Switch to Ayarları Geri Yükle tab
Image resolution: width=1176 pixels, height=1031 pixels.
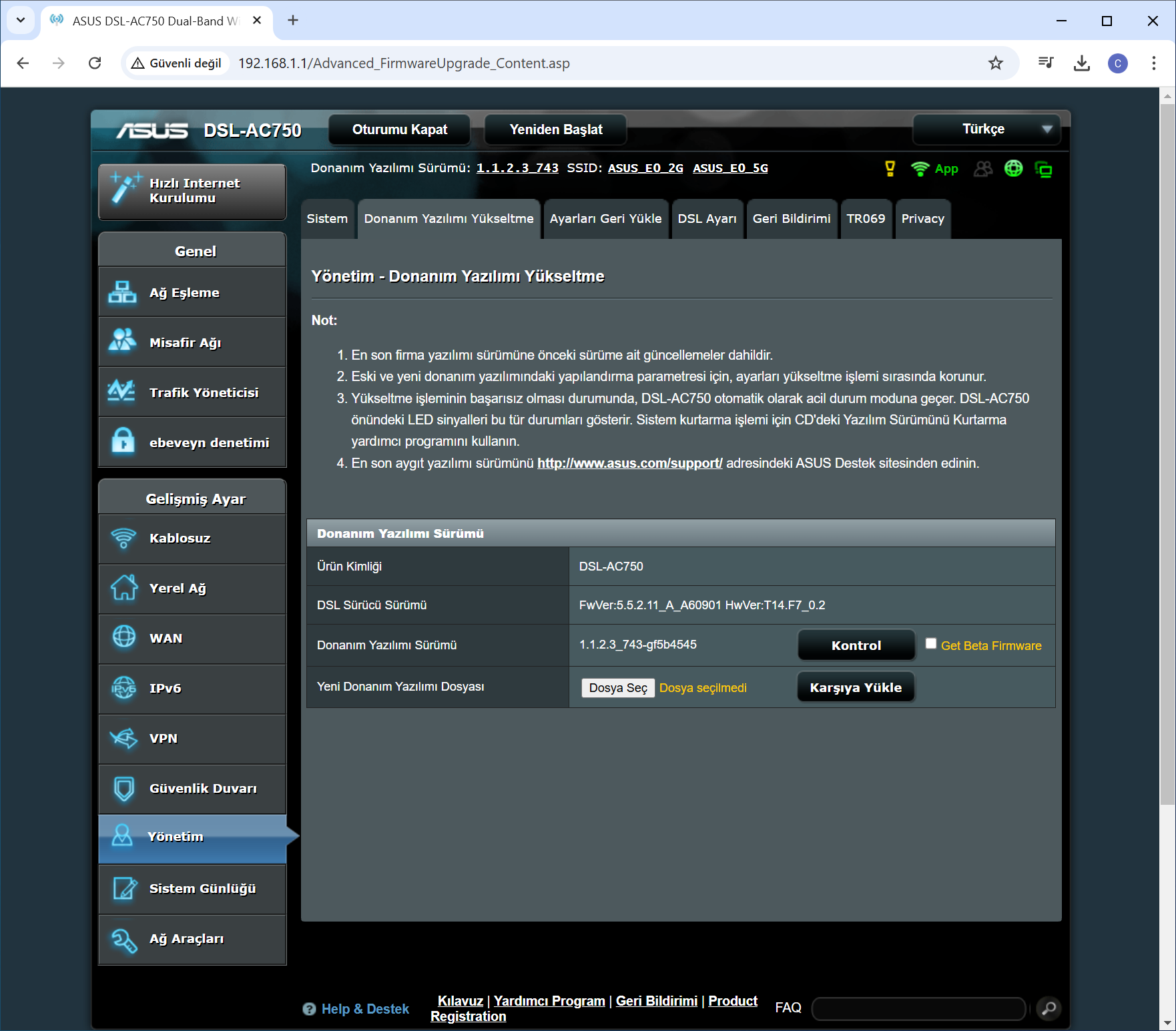(x=605, y=219)
